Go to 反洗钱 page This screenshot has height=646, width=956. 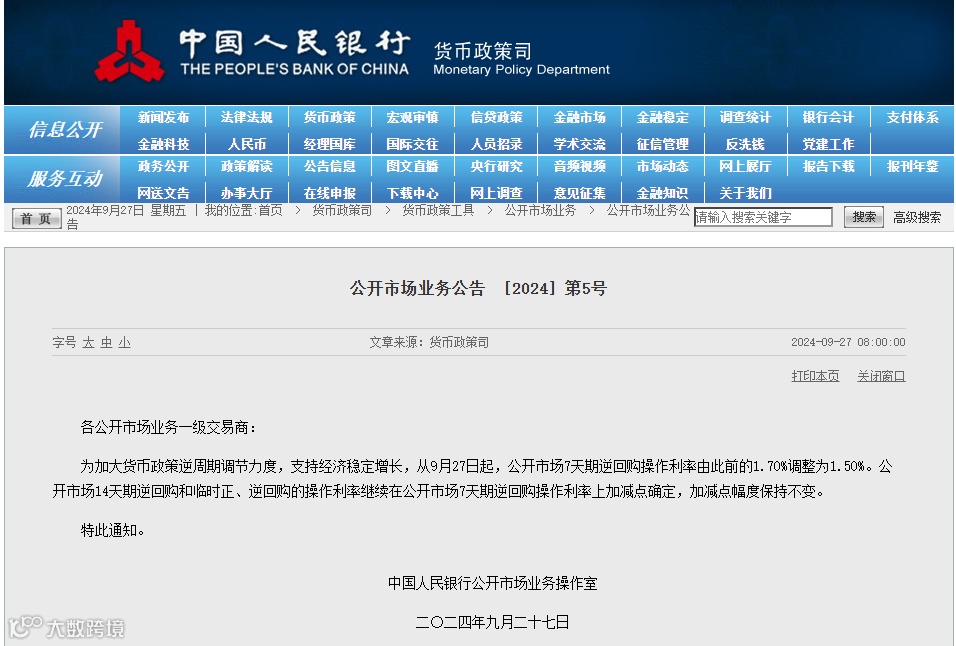tap(745, 144)
